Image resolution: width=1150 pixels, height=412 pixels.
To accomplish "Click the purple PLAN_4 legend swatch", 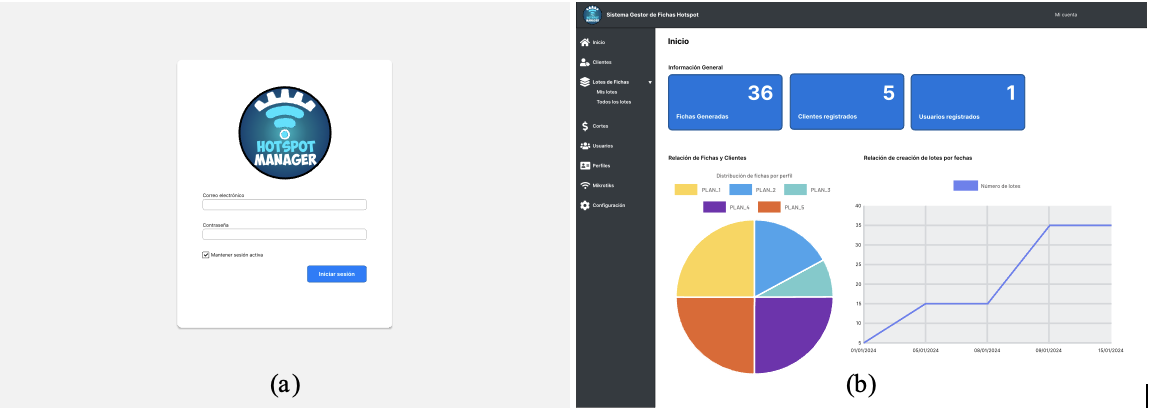I will point(714,207).
